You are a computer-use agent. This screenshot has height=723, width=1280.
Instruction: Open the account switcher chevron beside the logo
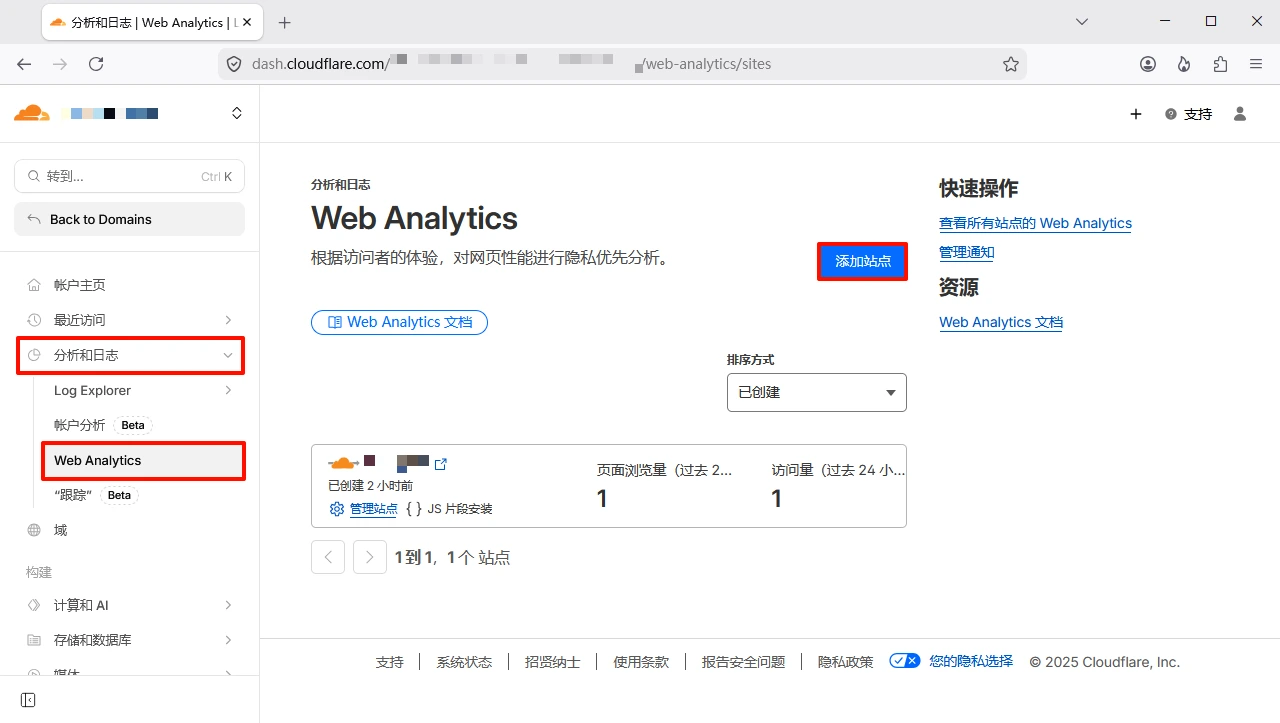(x=237, y=114)
